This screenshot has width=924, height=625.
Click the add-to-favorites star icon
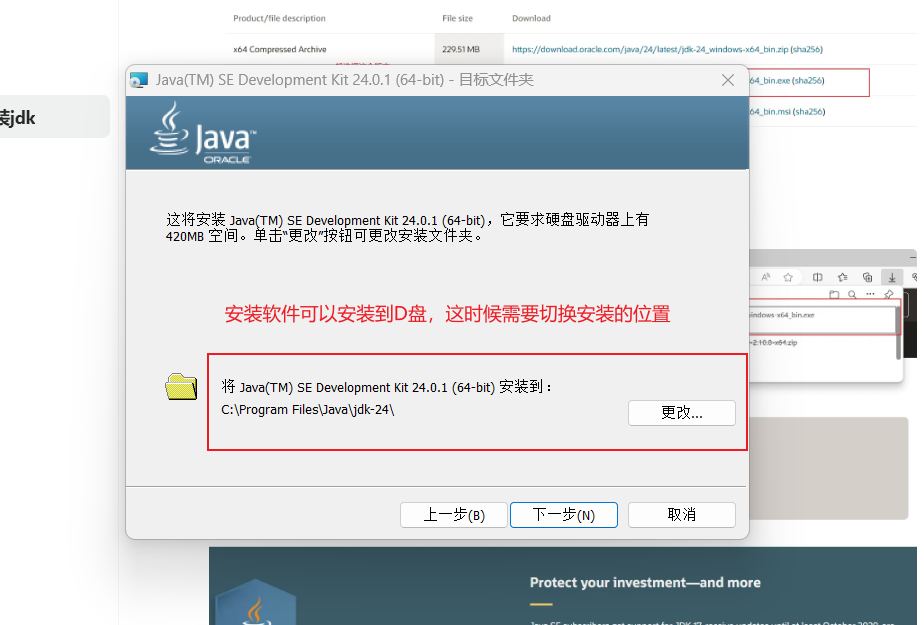[788, 277]
